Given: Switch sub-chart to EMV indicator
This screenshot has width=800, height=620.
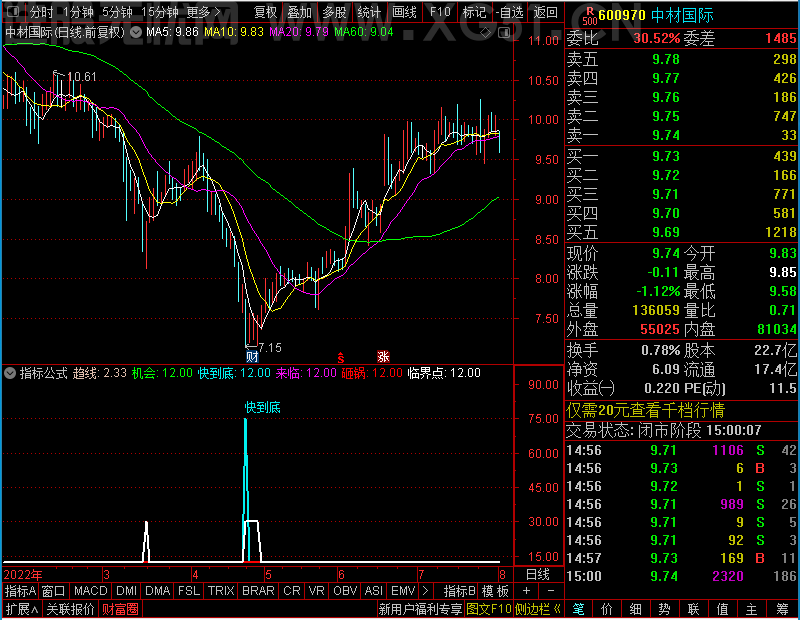Looking at the screenshot, I should [x=403, y=591].
